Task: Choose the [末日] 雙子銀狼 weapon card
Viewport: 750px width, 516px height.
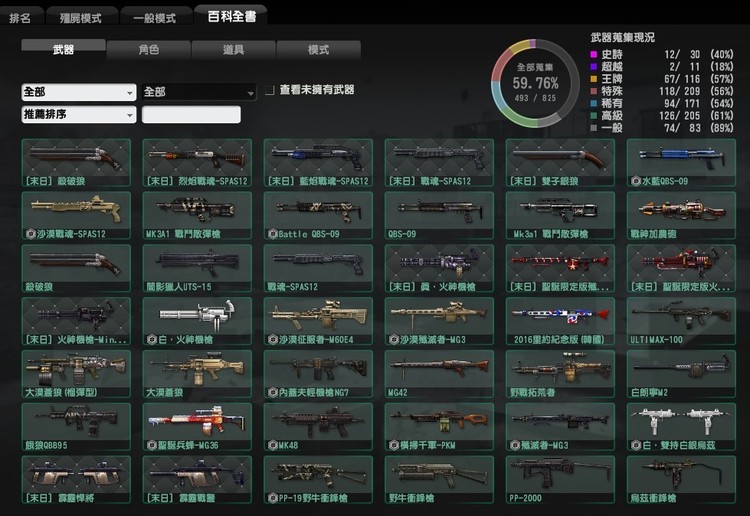Action: 560,163
